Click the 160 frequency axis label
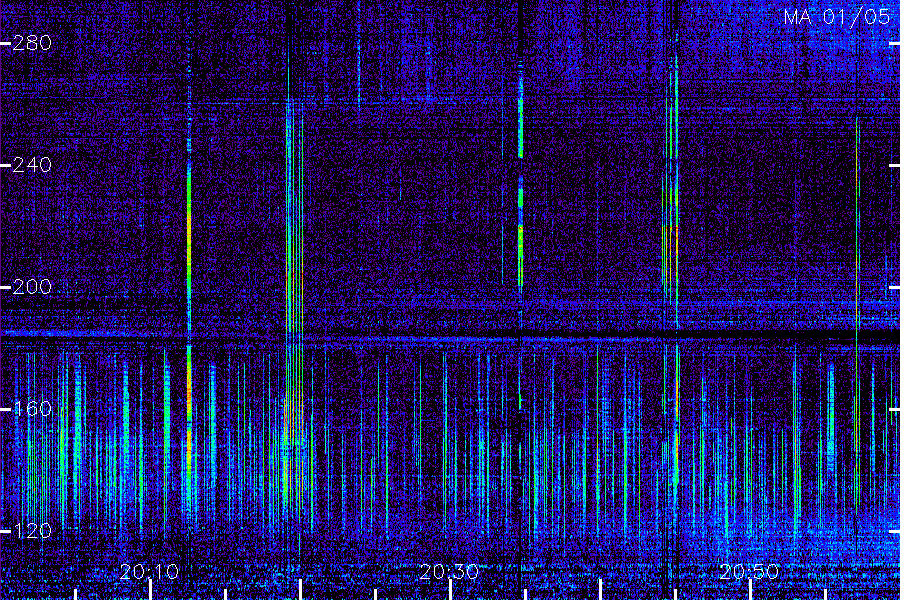The width and height of the screenshot is (900, 600). point(32,409)
